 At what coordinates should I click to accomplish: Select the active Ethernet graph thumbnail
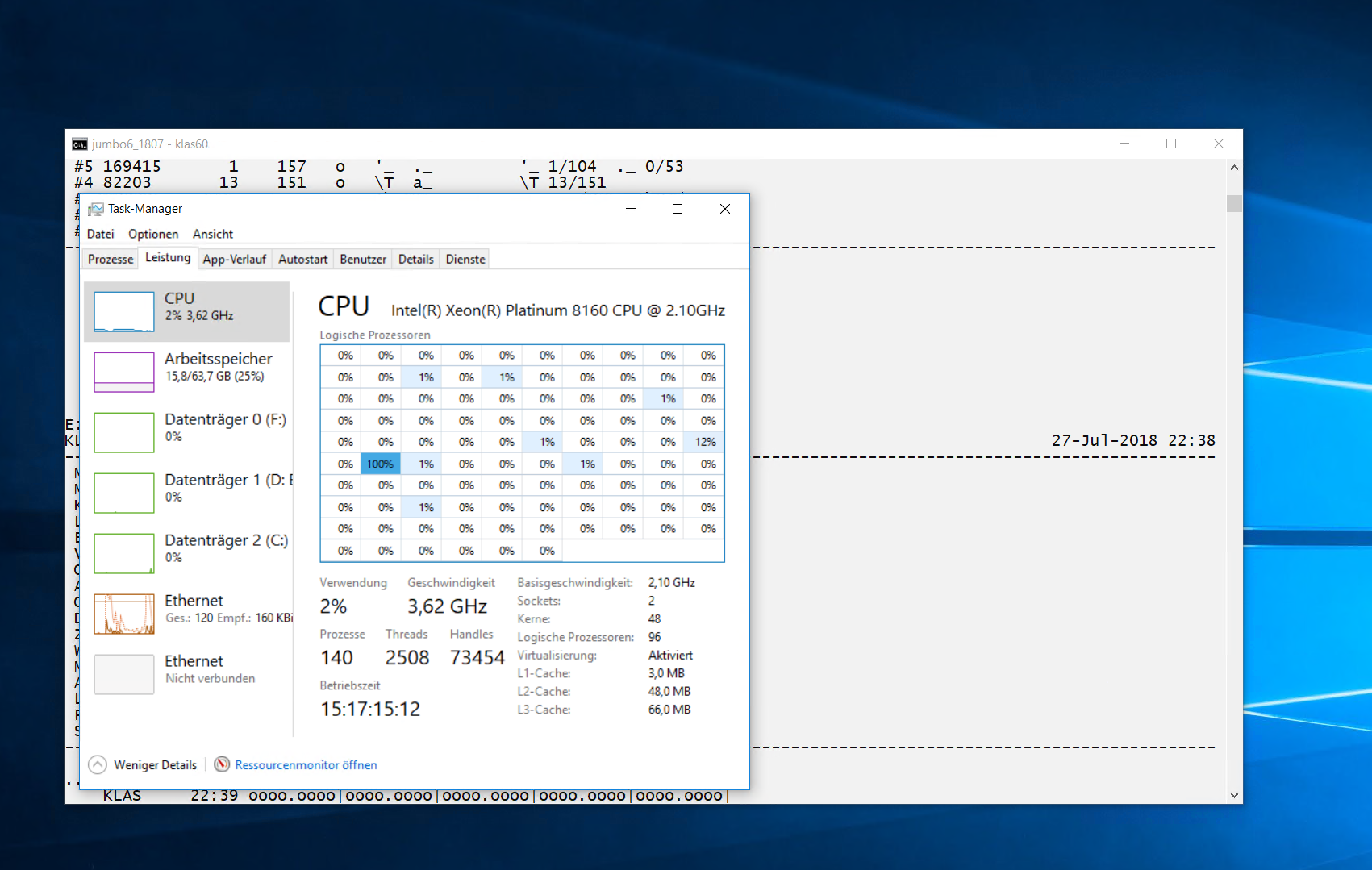[x=124, y=614]
